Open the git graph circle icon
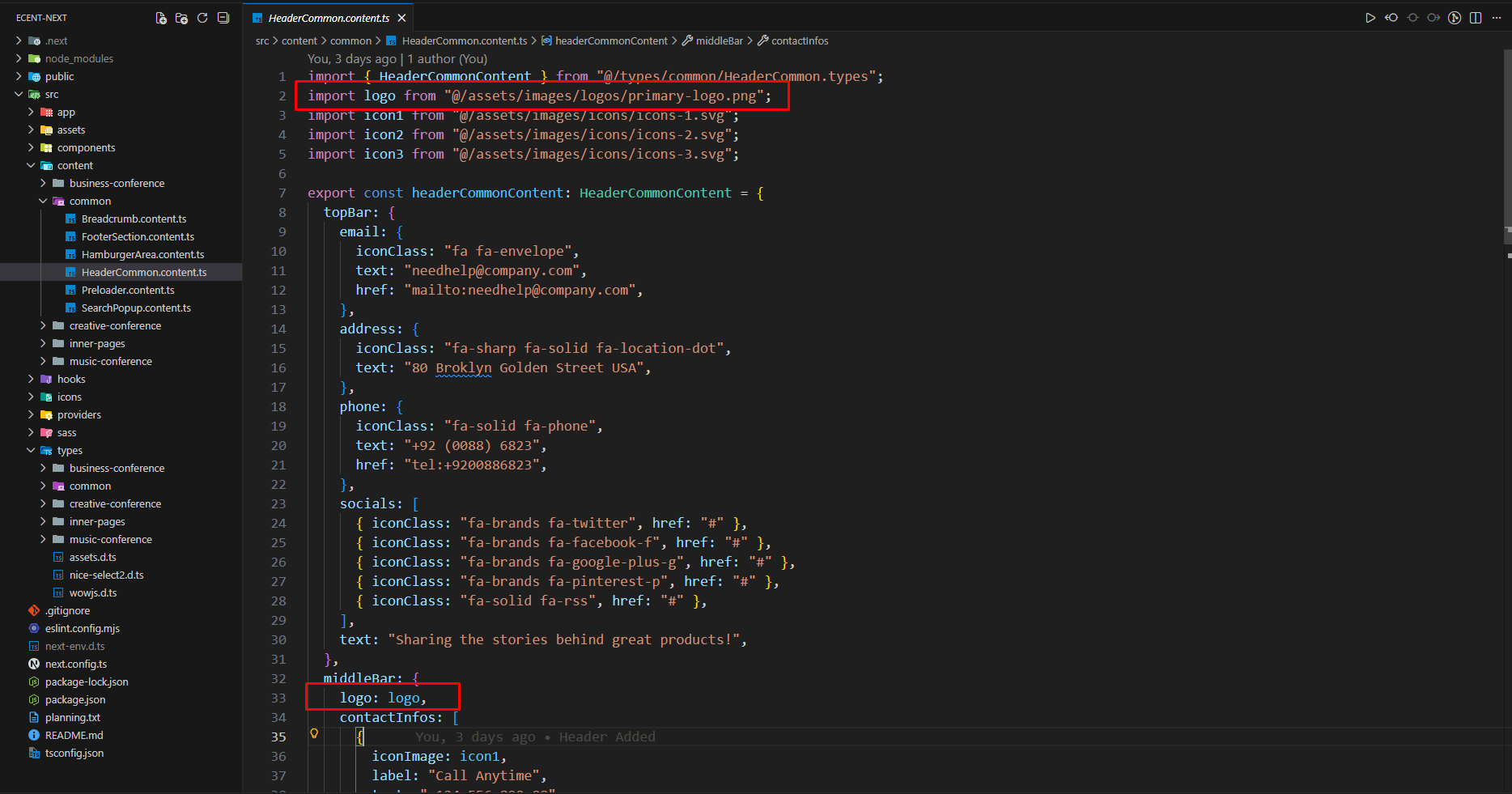 [1455, 18]
